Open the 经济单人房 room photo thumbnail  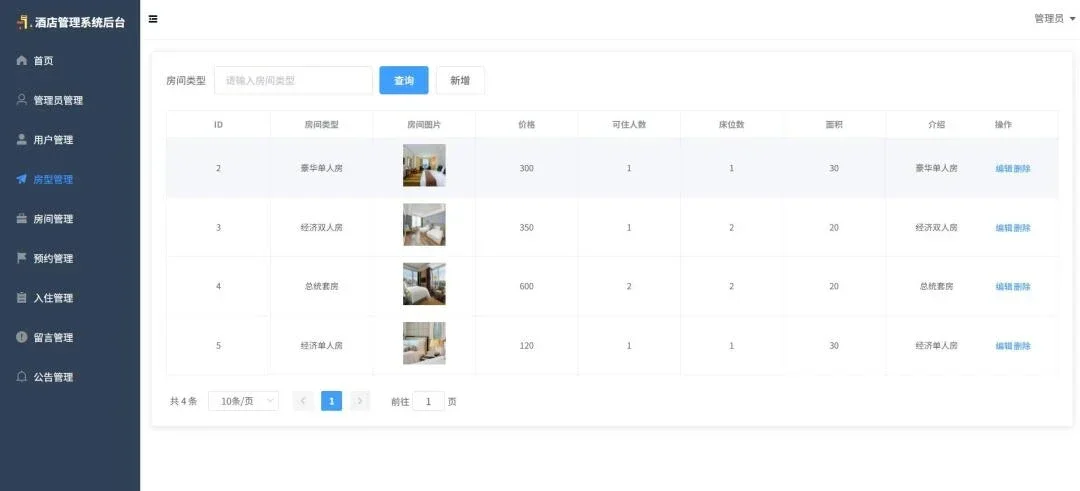tap(424, 343)
